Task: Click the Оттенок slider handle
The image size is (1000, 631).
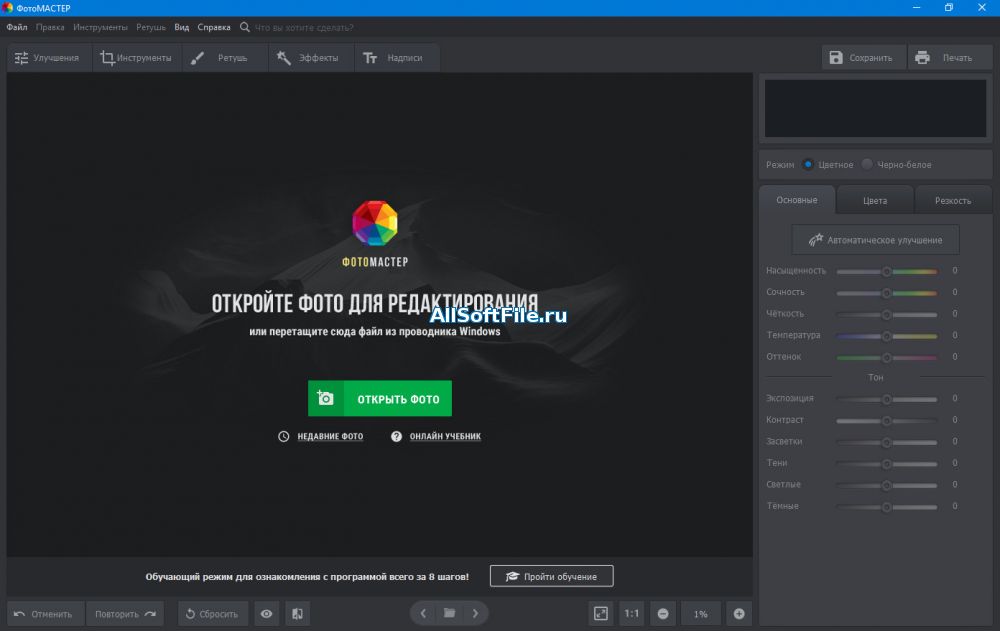Action: (x=886, y=358)
